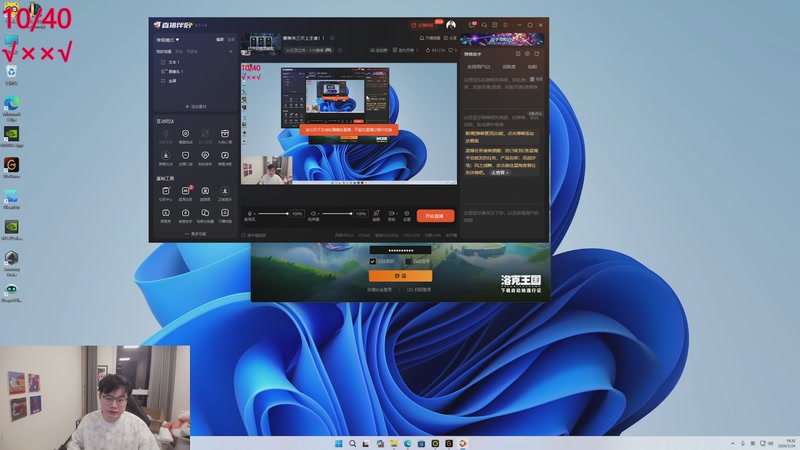Switch to the 活跃度 tab
The width and height of the screenshot is (800, 450).
[509, 67]
